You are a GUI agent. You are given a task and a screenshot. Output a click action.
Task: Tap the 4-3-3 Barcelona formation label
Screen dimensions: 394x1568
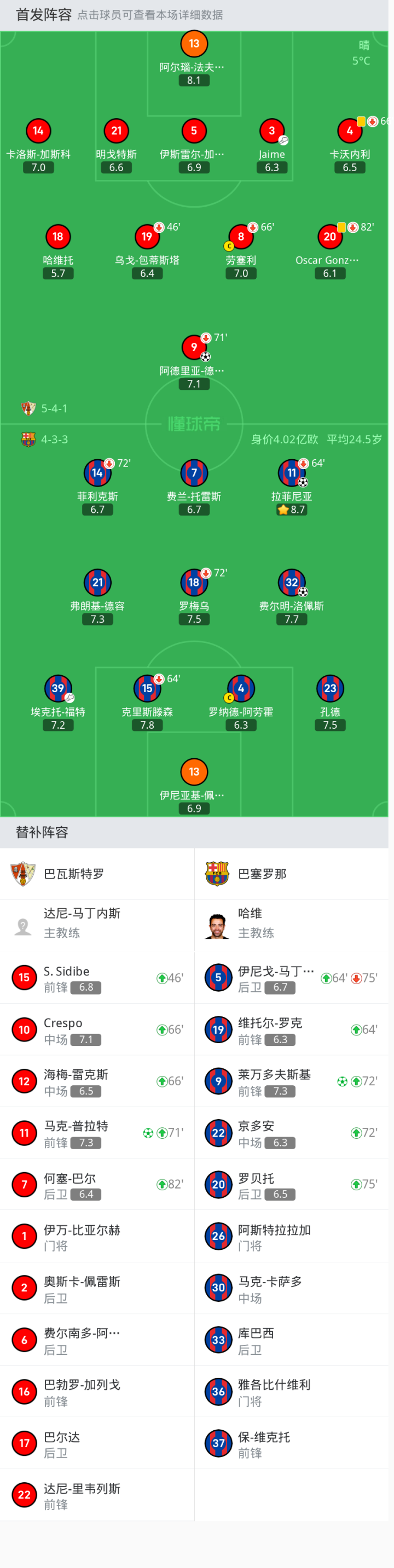(x=54, y=440)
